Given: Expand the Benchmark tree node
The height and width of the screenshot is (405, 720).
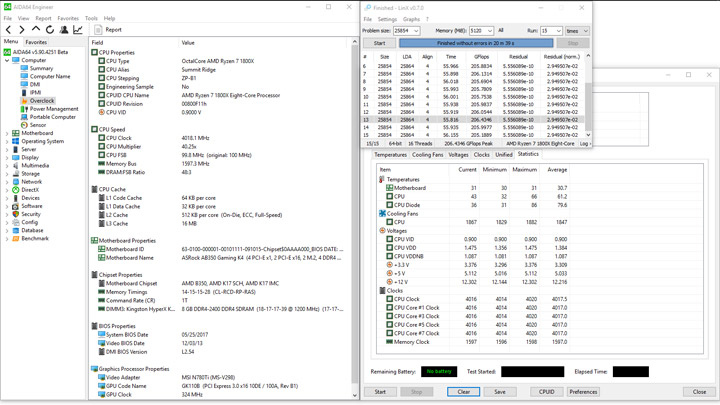Looking at the screenshot, I should 7,239.
